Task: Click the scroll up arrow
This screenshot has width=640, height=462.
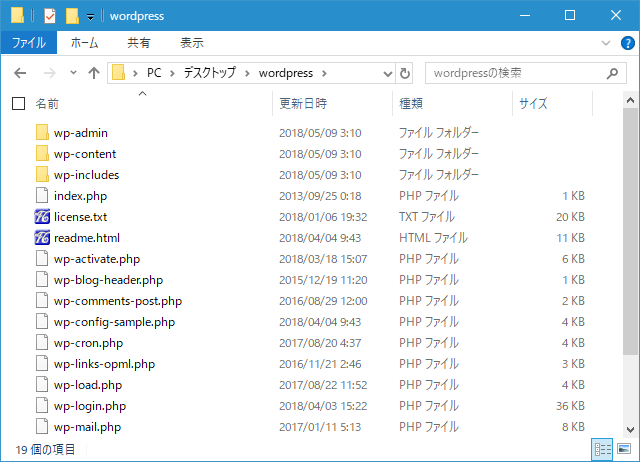Action: (x=630, y=100)
